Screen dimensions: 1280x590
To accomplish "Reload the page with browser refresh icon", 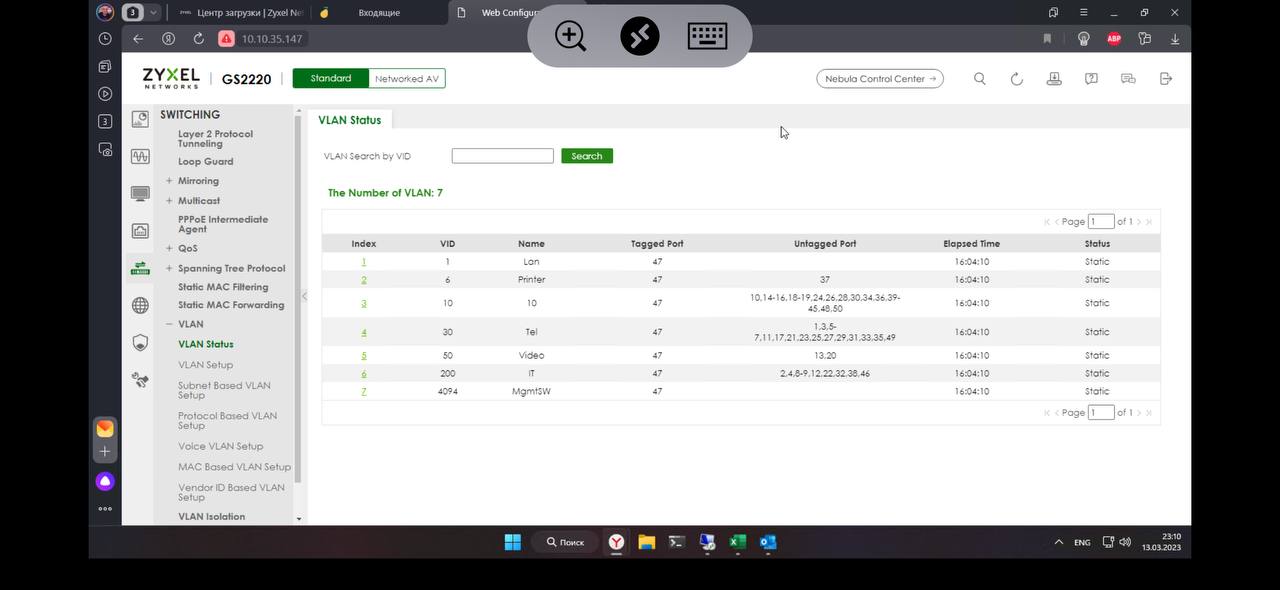I will [198, 39].
